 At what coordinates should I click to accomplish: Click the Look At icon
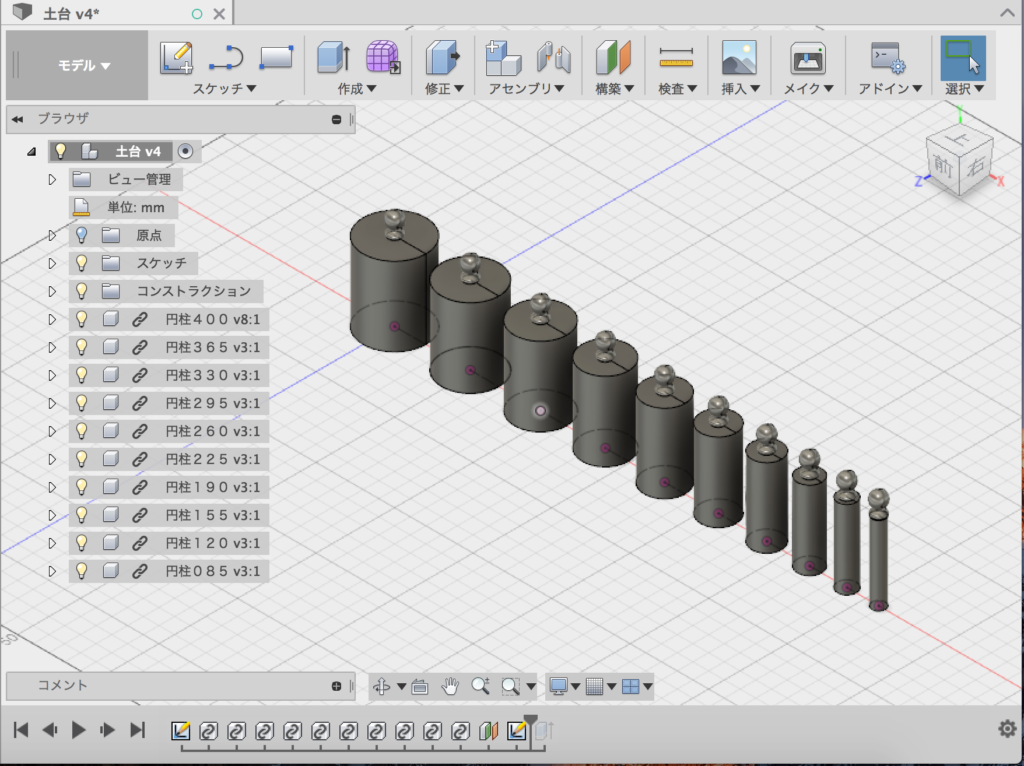pyautogui.click(x=419, y=686)
